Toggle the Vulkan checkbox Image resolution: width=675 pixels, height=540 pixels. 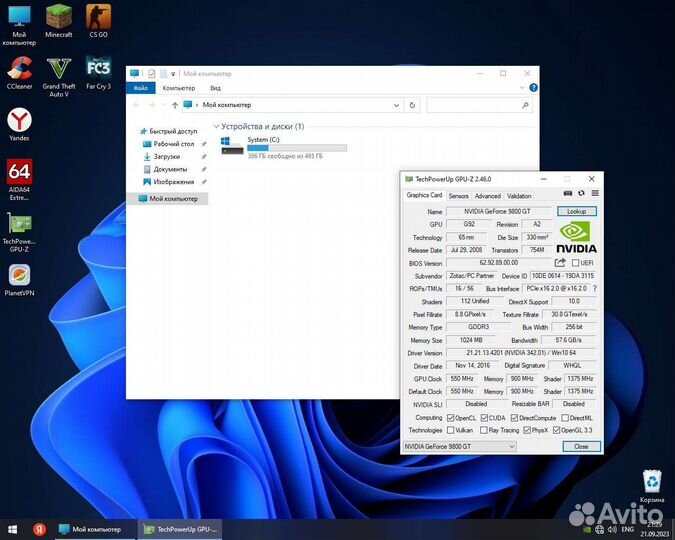[450, 430]
